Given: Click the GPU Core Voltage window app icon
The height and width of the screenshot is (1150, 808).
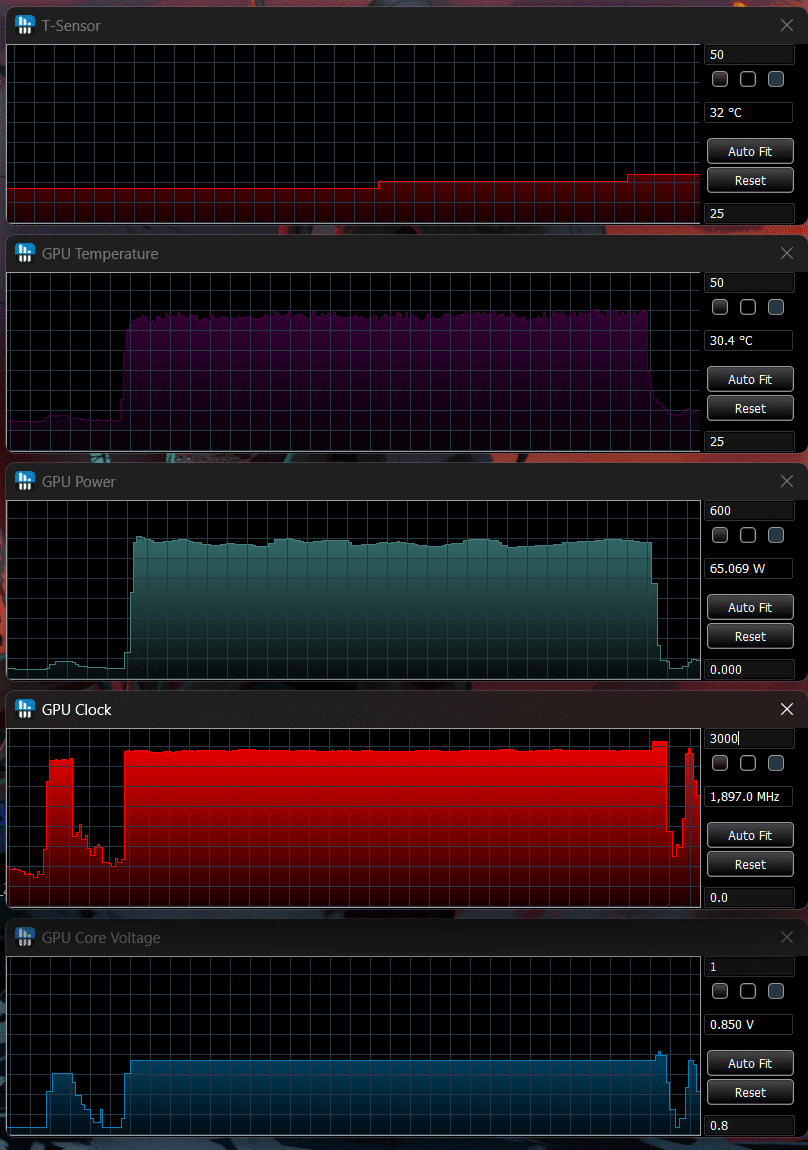Looking at the screenshot, I should tap(24, 937).
